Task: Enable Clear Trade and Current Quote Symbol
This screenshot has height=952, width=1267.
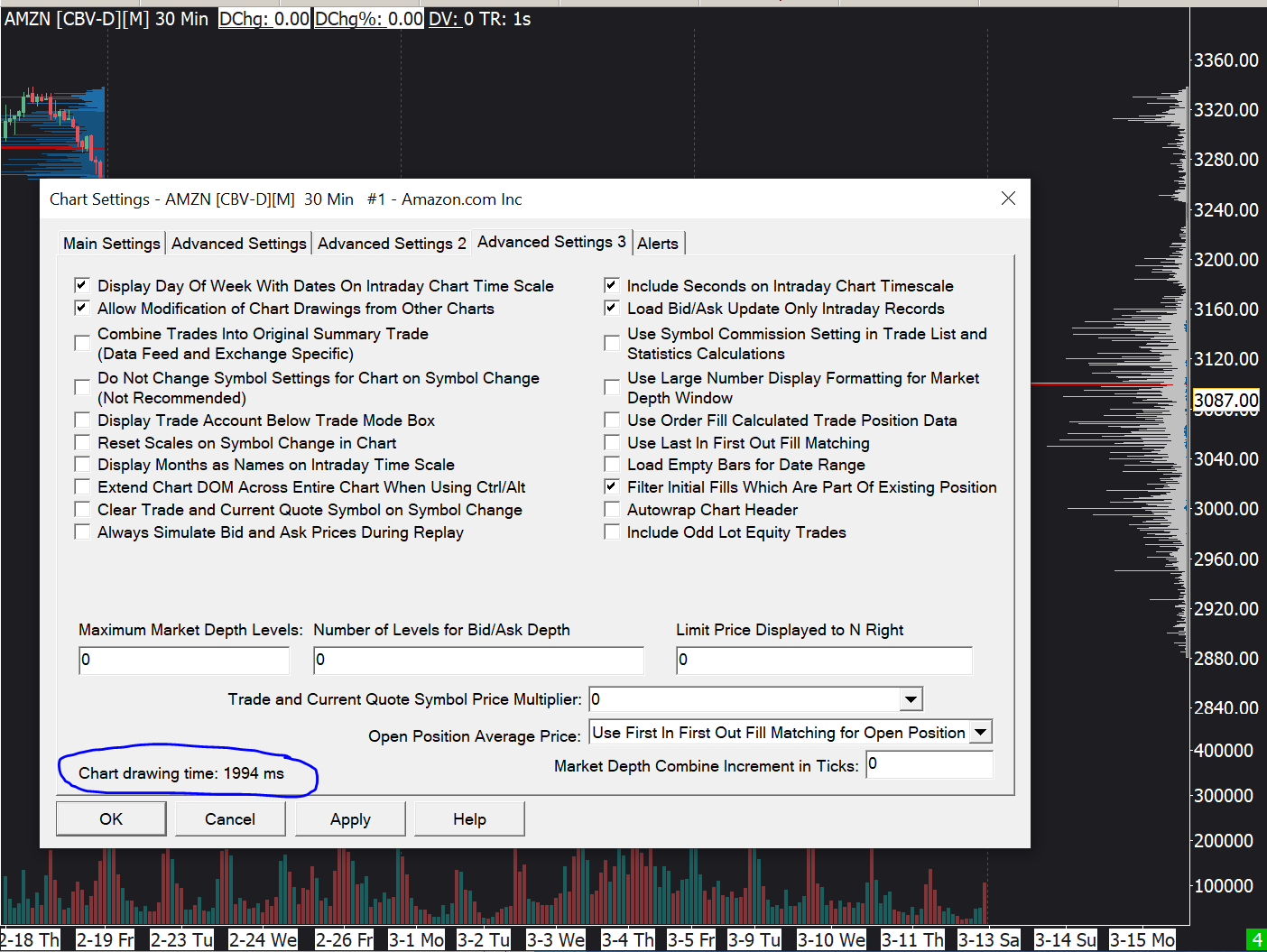Action: [82, 510]
